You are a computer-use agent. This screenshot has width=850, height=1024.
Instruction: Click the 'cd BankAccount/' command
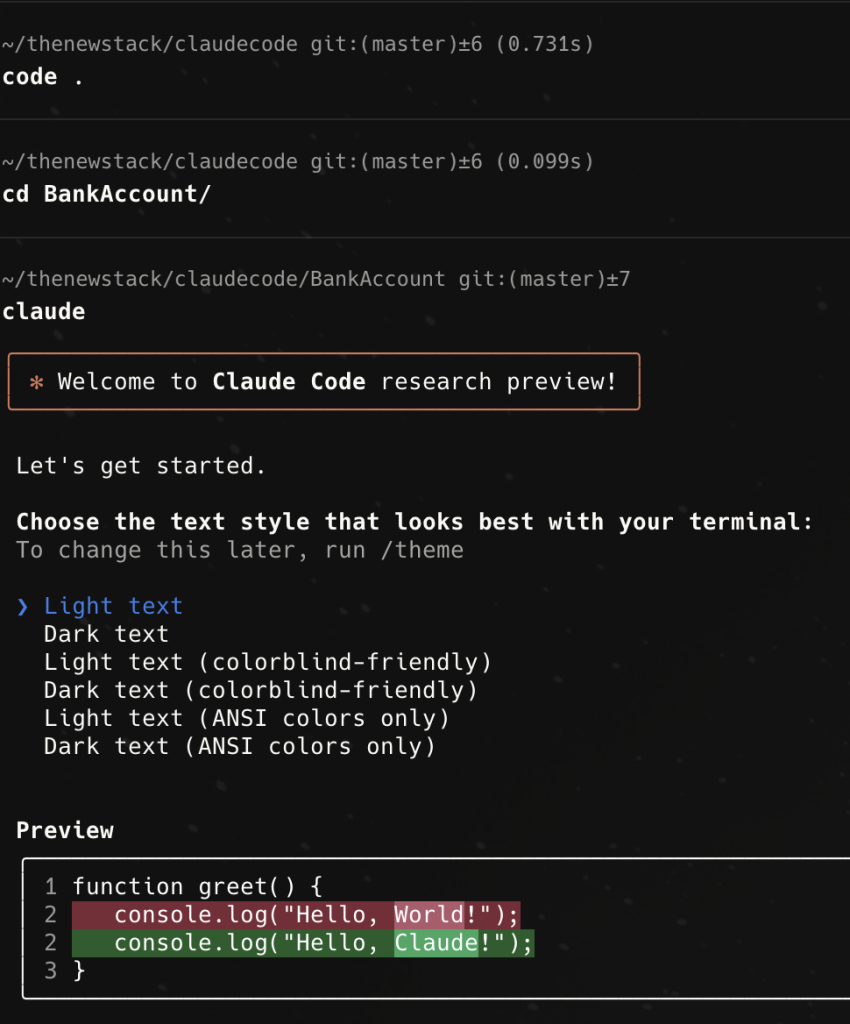point(106,194)
